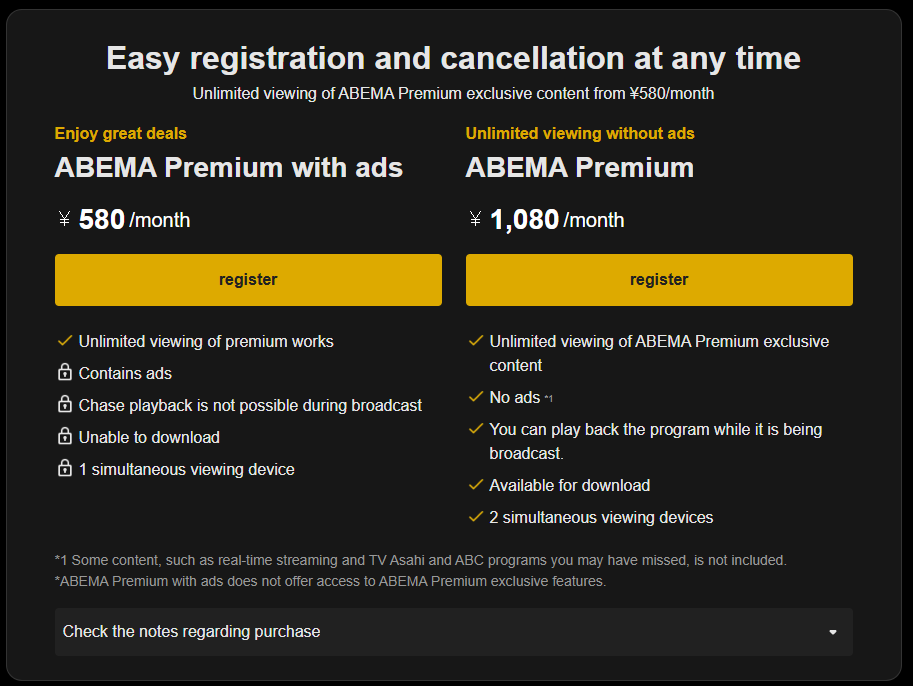Image resolution: width=913 pixels, height=686 pixels.
Task: Click the checkmark icon next to No ads
Action: tap(476, 397)
